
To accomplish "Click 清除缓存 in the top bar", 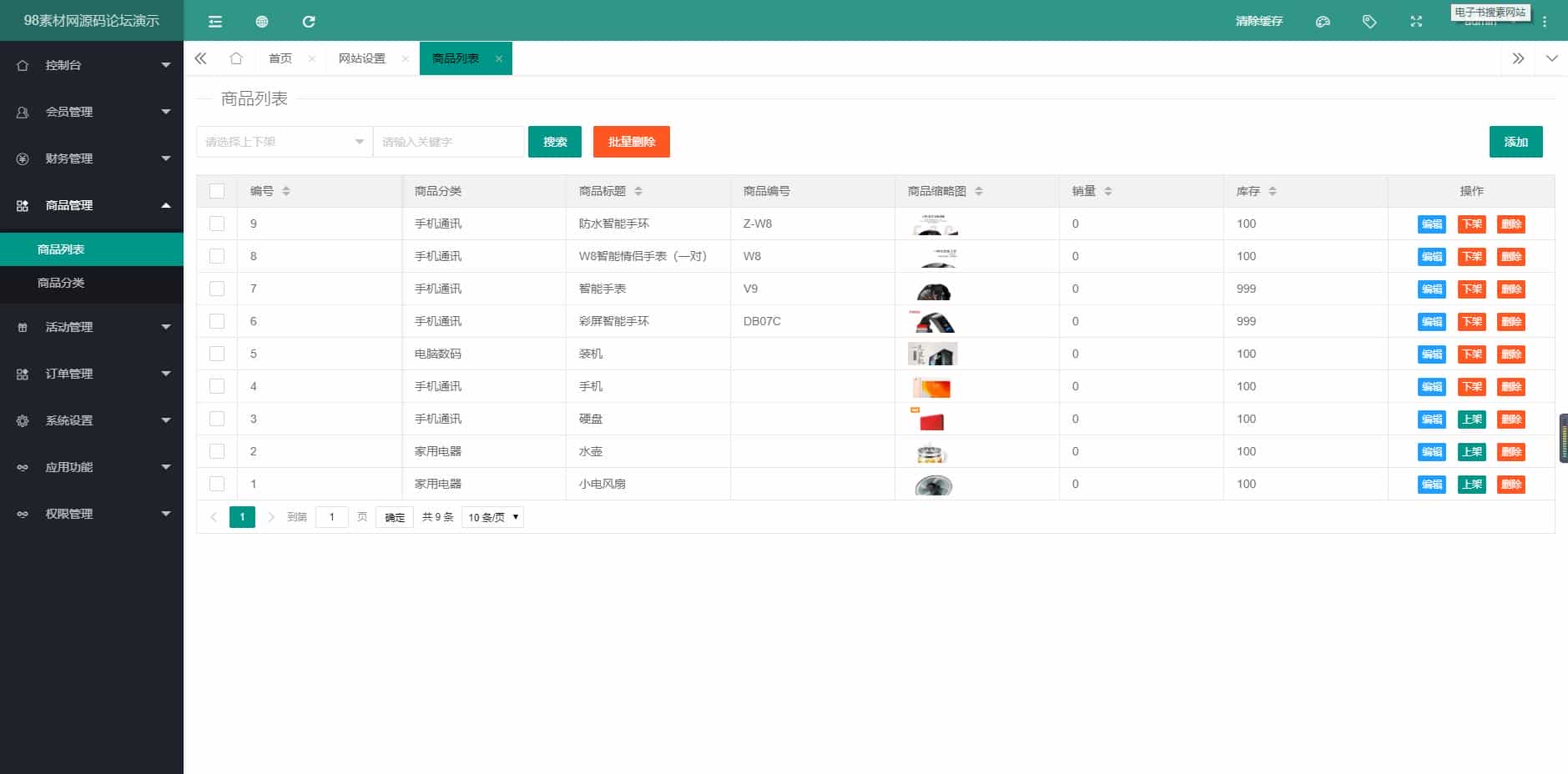I will (x=1259, y=21).
